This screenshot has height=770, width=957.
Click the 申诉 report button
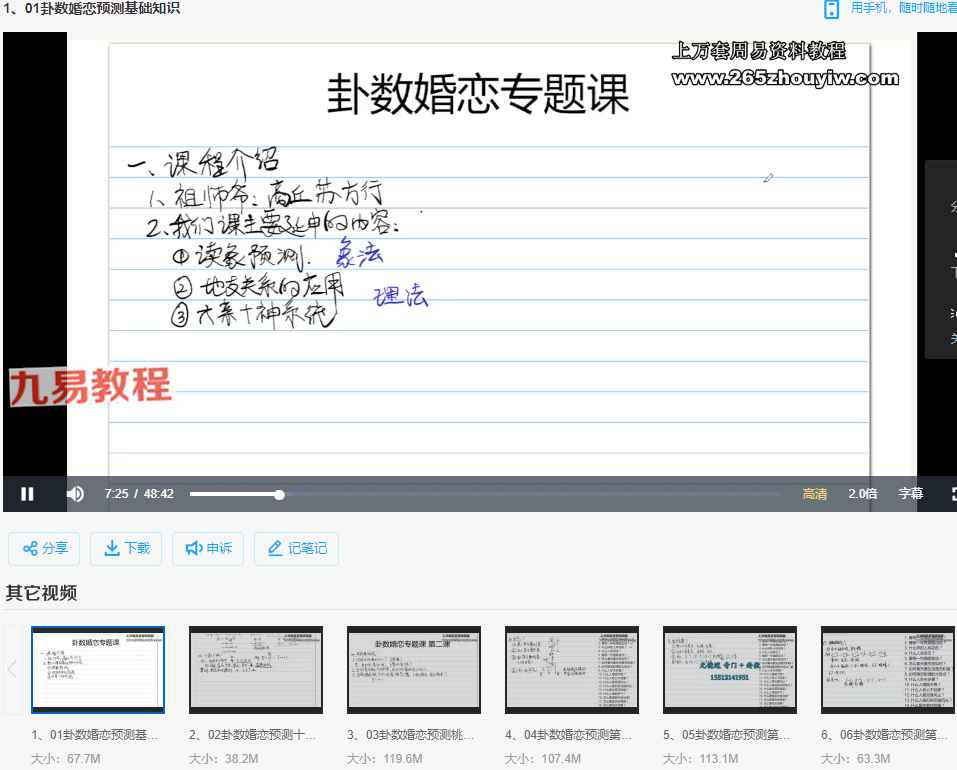(208, 548)
